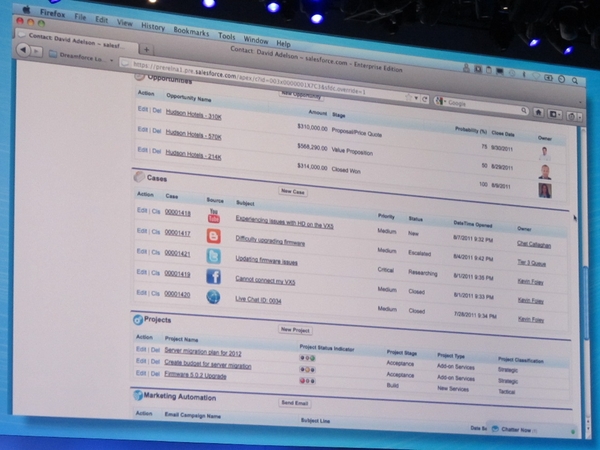Click status indicator for Server migration plan
This screenshot has height=450, width=600.
(307, 358)
